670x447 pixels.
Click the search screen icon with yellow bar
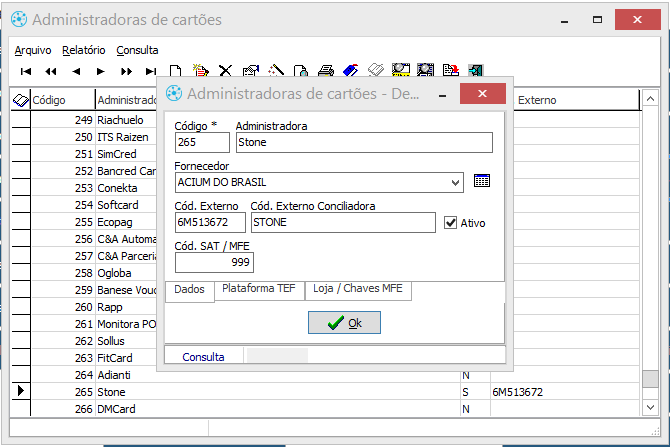[401, 70]
